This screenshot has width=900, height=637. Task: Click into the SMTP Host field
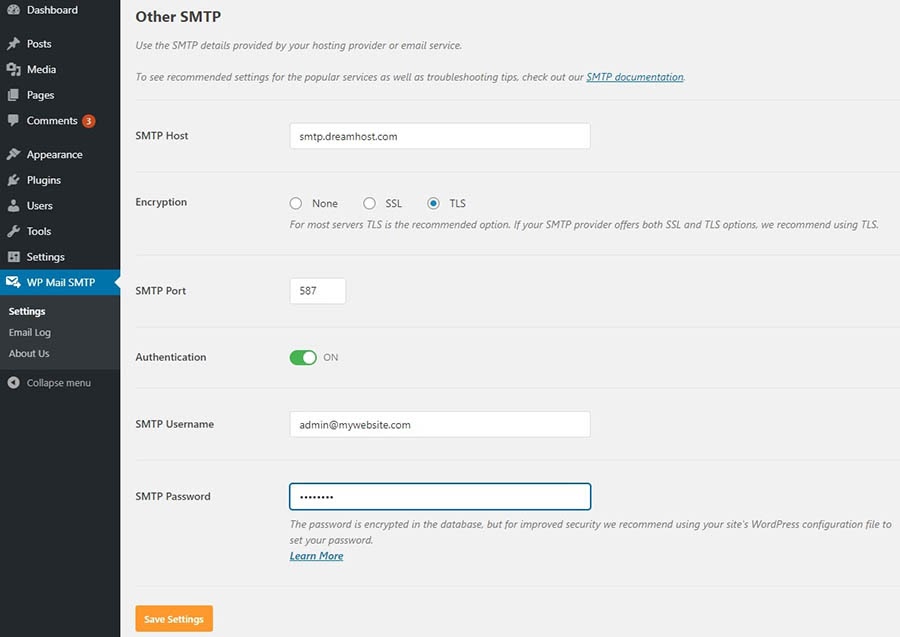(439, 136)
